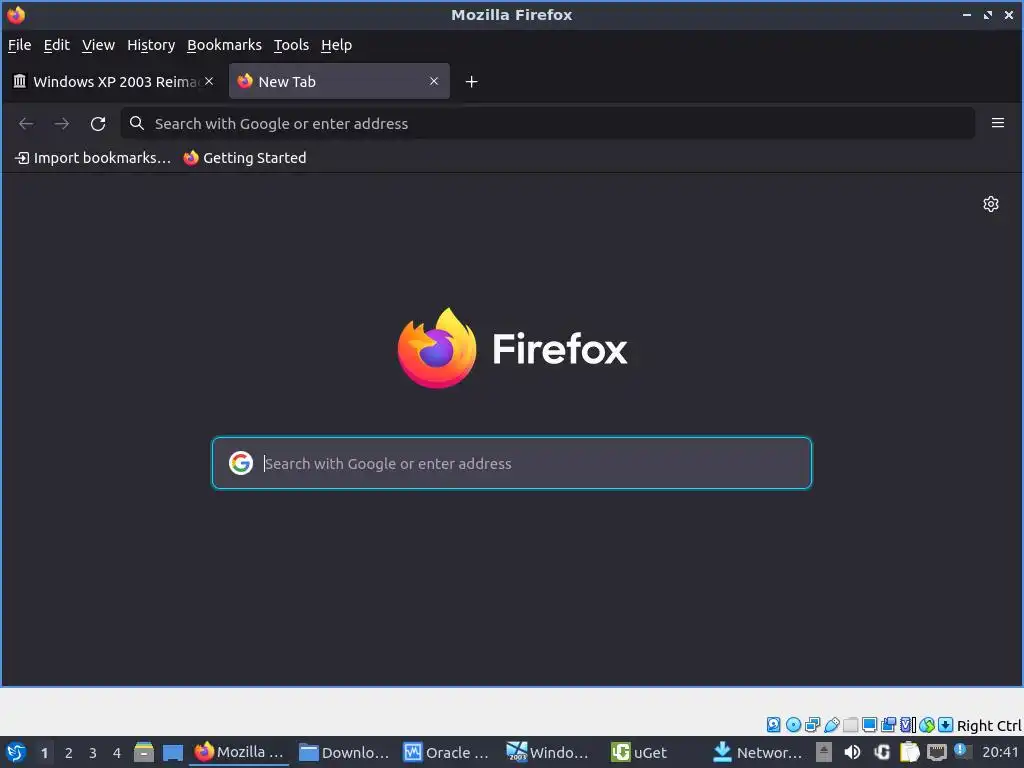Image resolution: width=1024 pixels, height=768 pixels.
Task: Switch to workspace 4
Action: point(117,753)
